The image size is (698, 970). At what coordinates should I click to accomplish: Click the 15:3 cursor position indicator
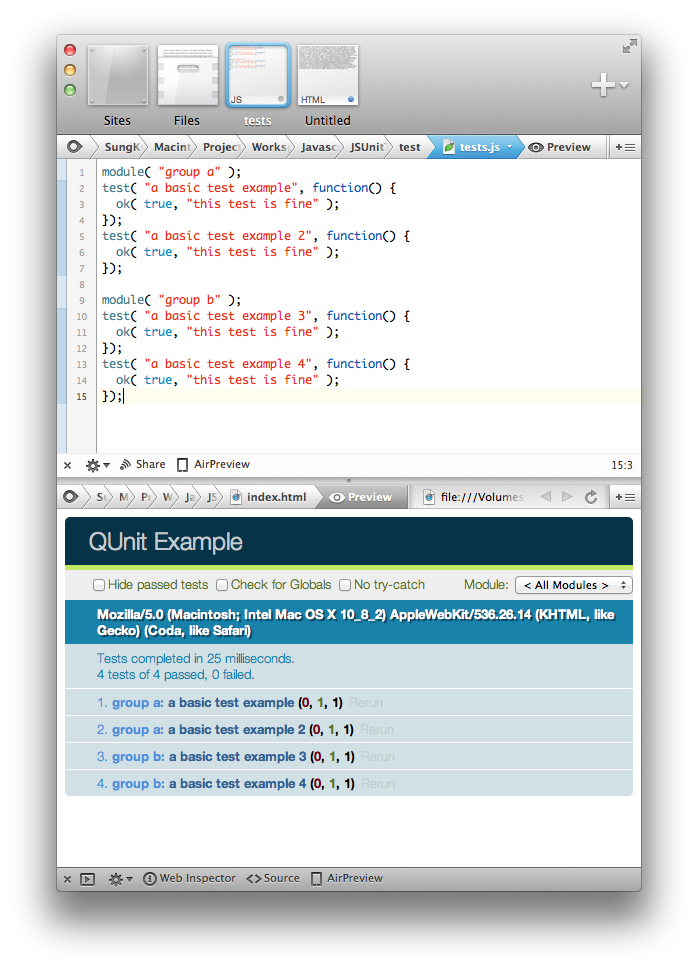click(622, 465)
